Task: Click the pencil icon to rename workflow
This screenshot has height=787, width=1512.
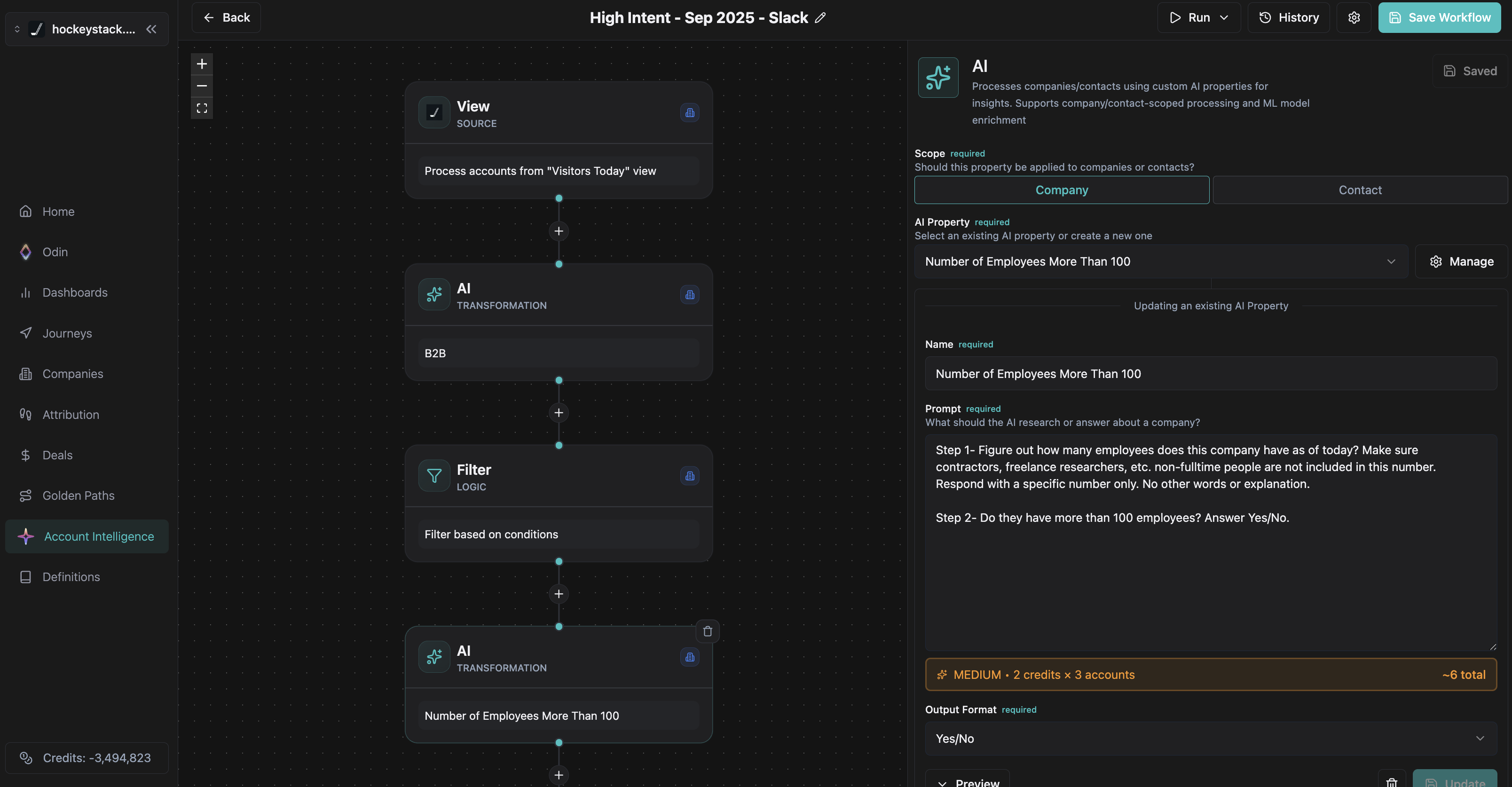Action: tap(820, 17)
